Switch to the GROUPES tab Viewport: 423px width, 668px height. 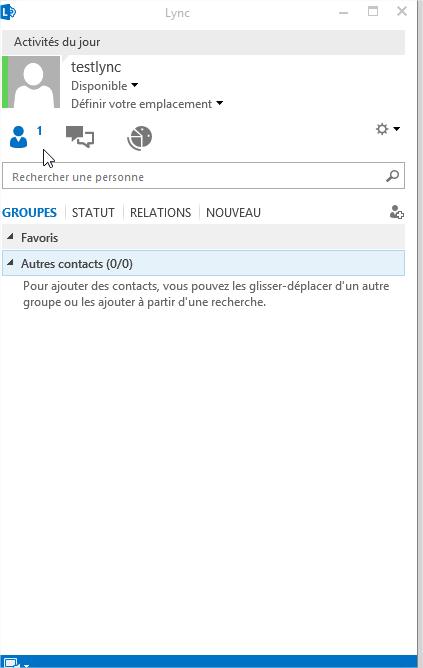29,212
